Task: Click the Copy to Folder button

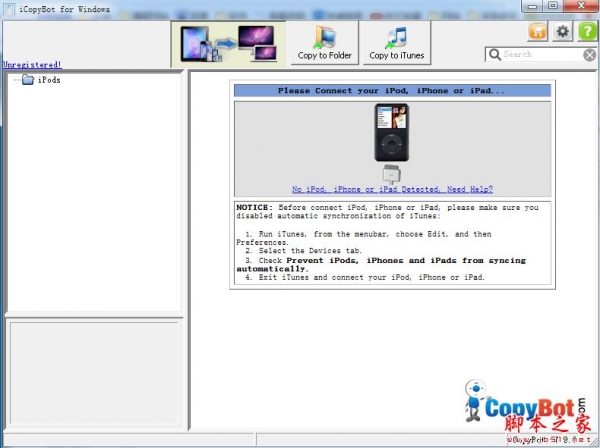Action: tap(324, 43)
